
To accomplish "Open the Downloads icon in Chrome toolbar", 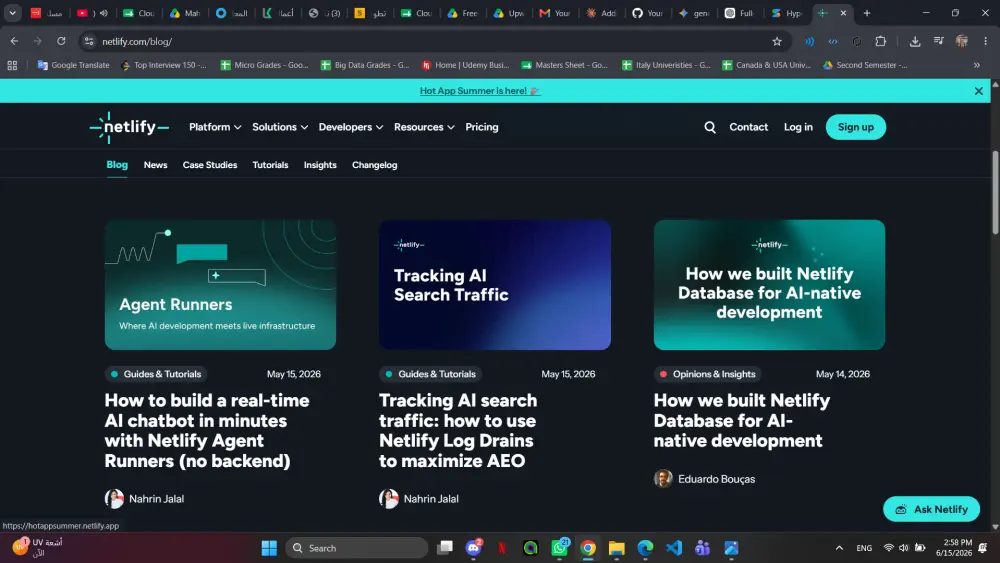I will point(915,41).
